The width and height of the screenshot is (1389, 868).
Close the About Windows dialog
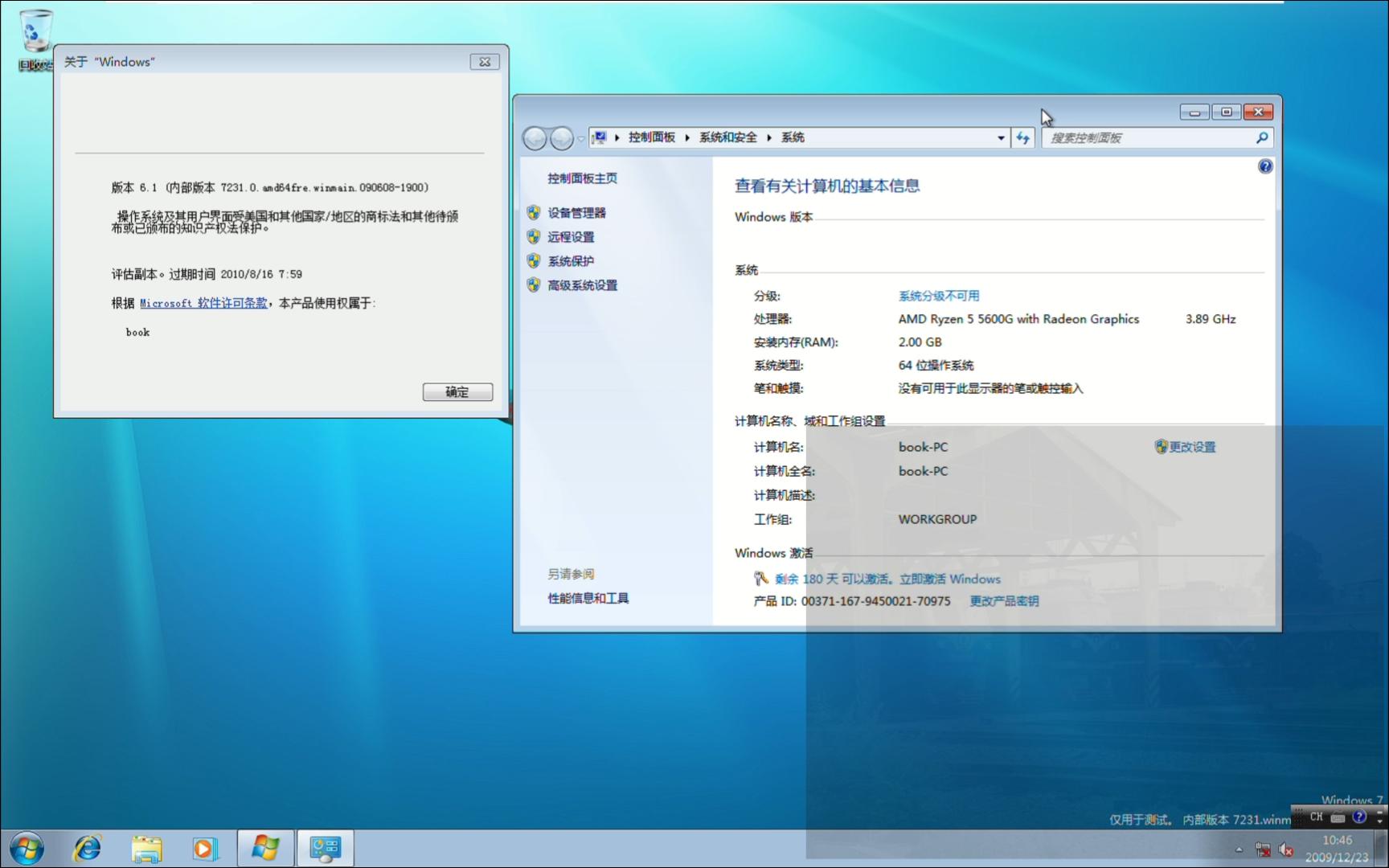485,62
